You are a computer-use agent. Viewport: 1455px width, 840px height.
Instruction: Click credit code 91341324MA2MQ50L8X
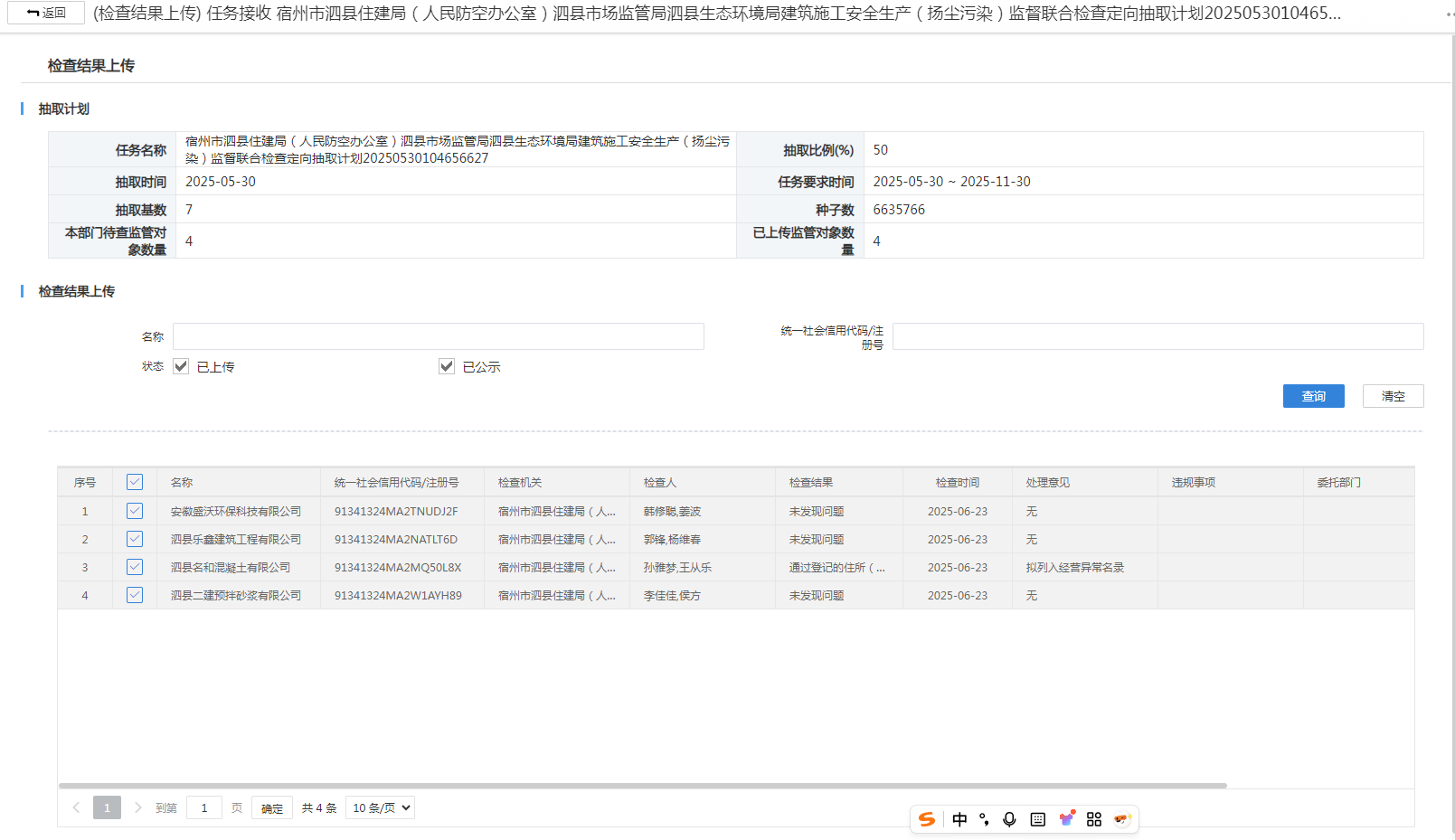click(x=398, y=567)
